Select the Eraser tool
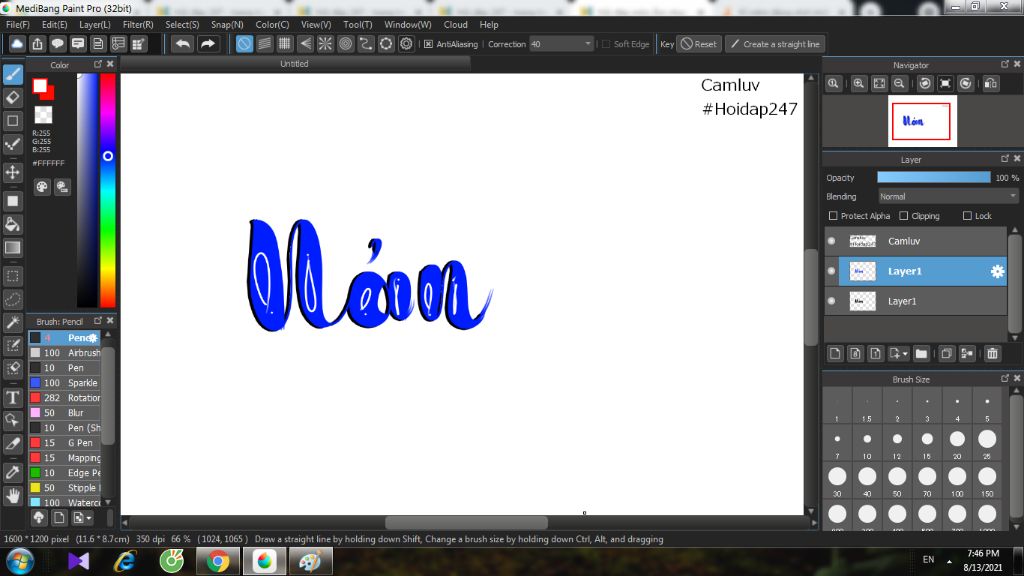This screenshot has height=576, width=1024. coord(12,98)
